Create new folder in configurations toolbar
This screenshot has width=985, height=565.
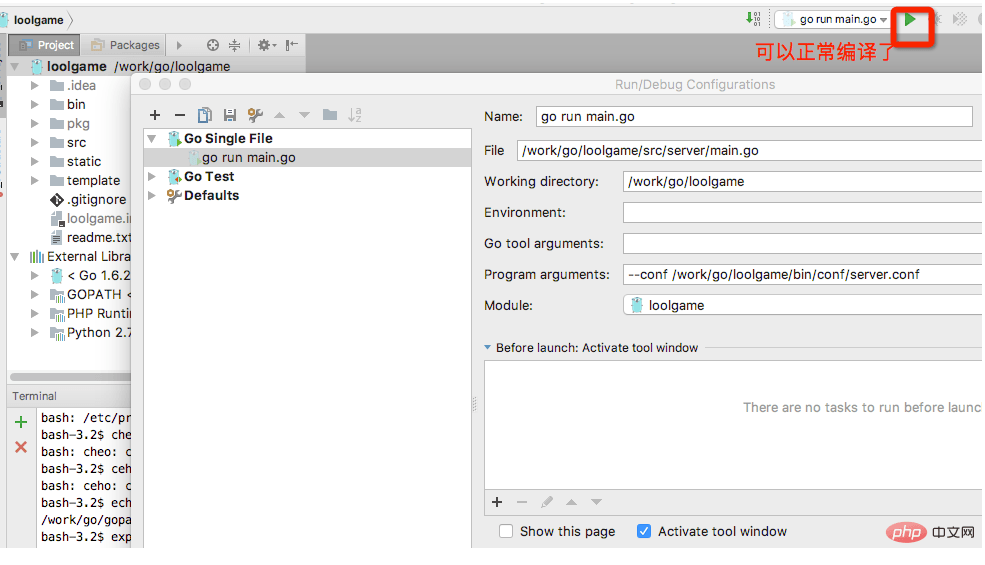pos(330,114)
